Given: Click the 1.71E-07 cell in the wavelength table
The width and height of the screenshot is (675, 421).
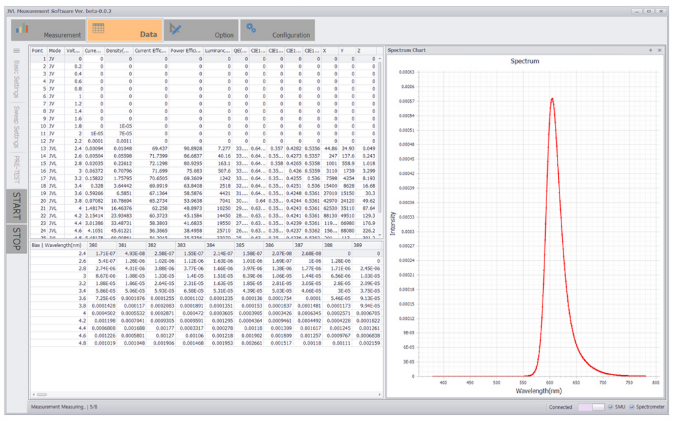Looking at the screenshot, I should point(102,254).
